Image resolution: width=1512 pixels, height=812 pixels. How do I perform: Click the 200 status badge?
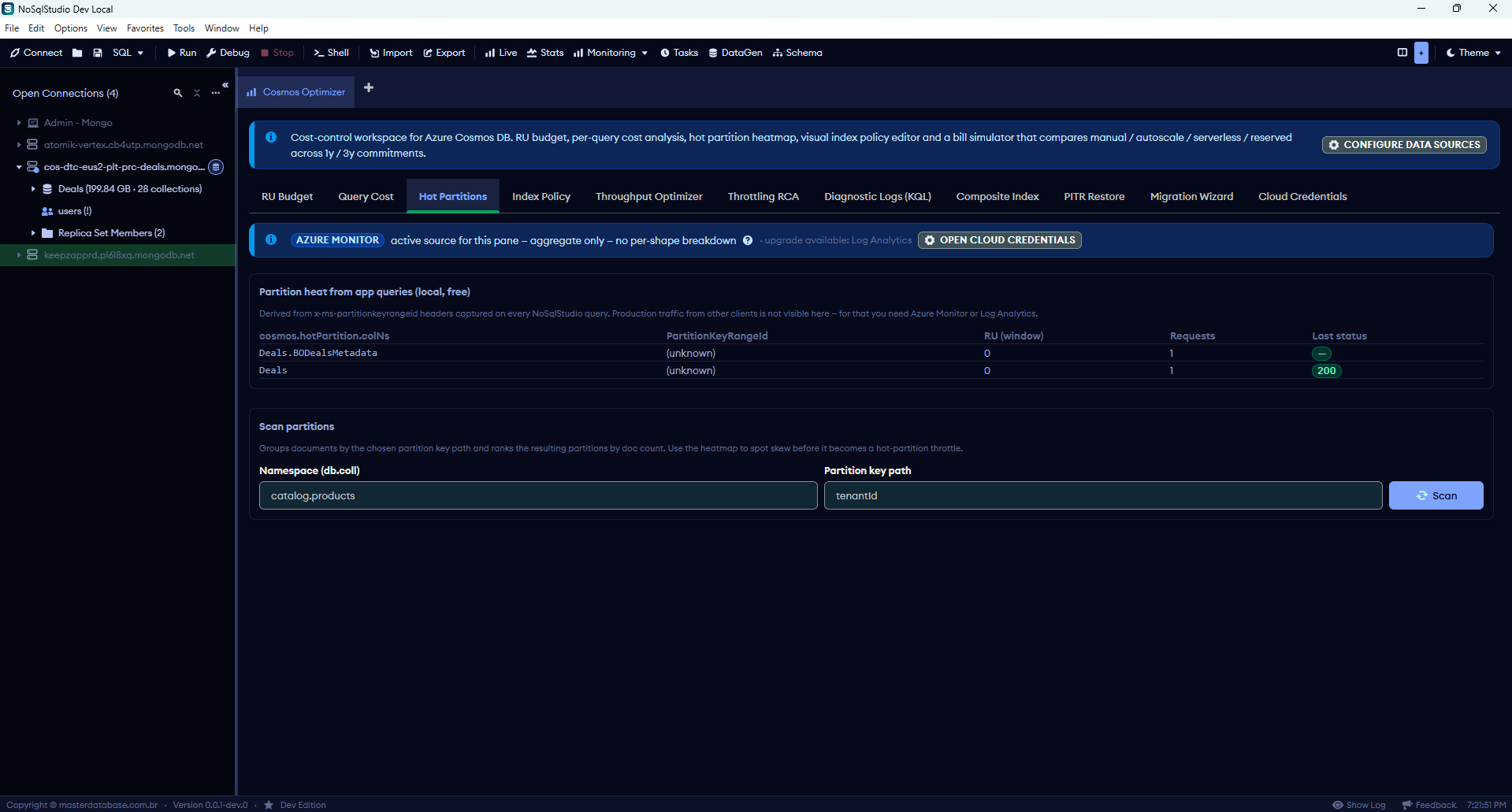tap(1327, 371)
